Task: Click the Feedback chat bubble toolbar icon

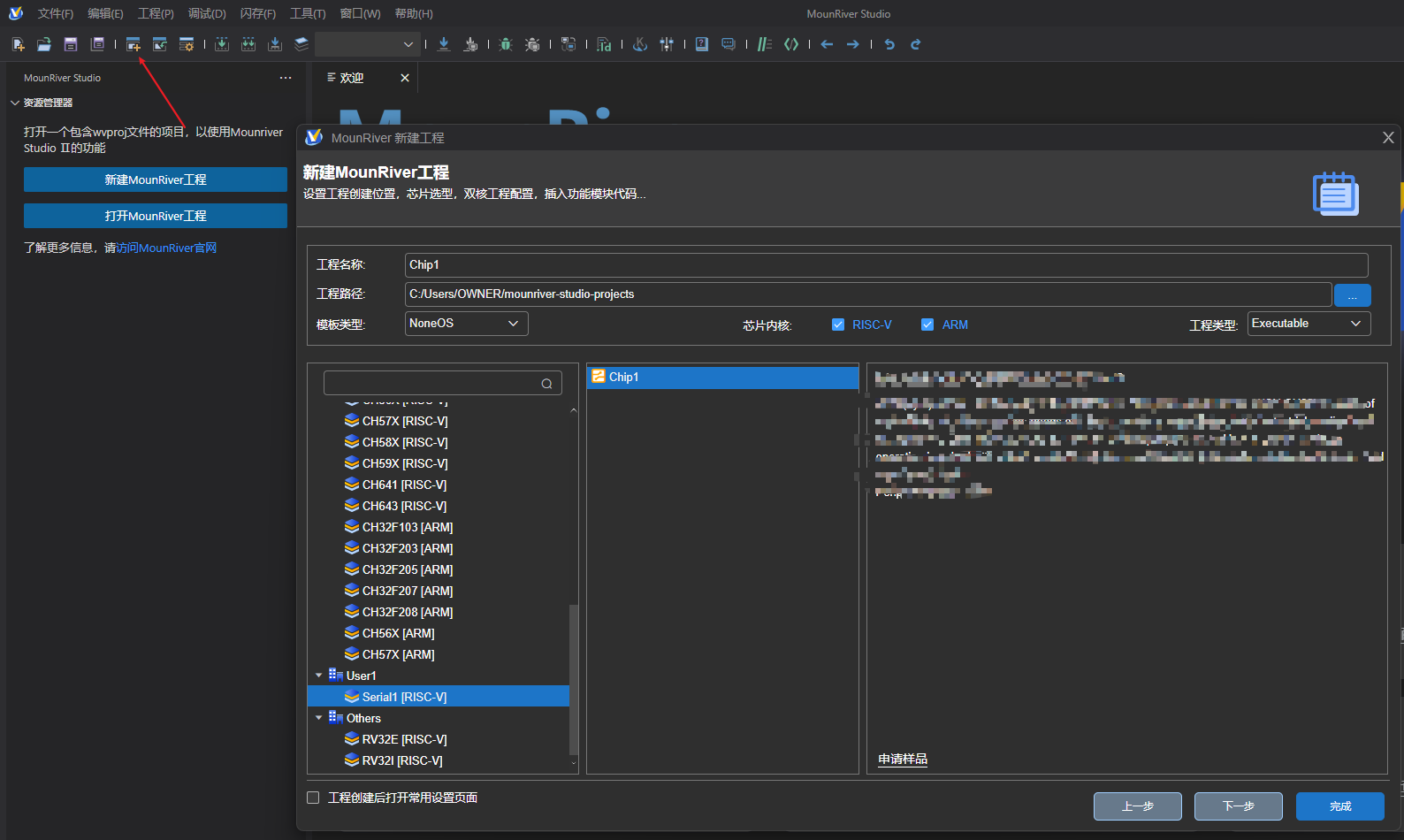Action: point(729,44)
